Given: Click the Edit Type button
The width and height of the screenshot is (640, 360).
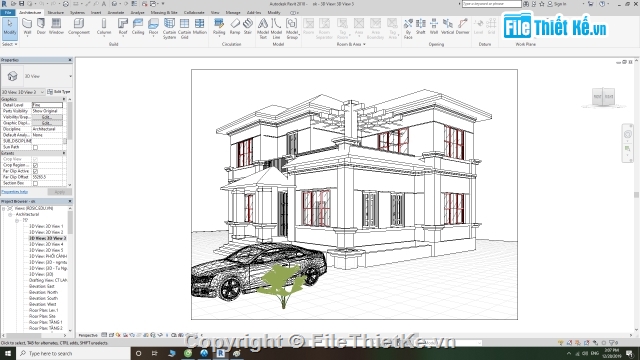Looking at the screenshot, I should 59,92.
